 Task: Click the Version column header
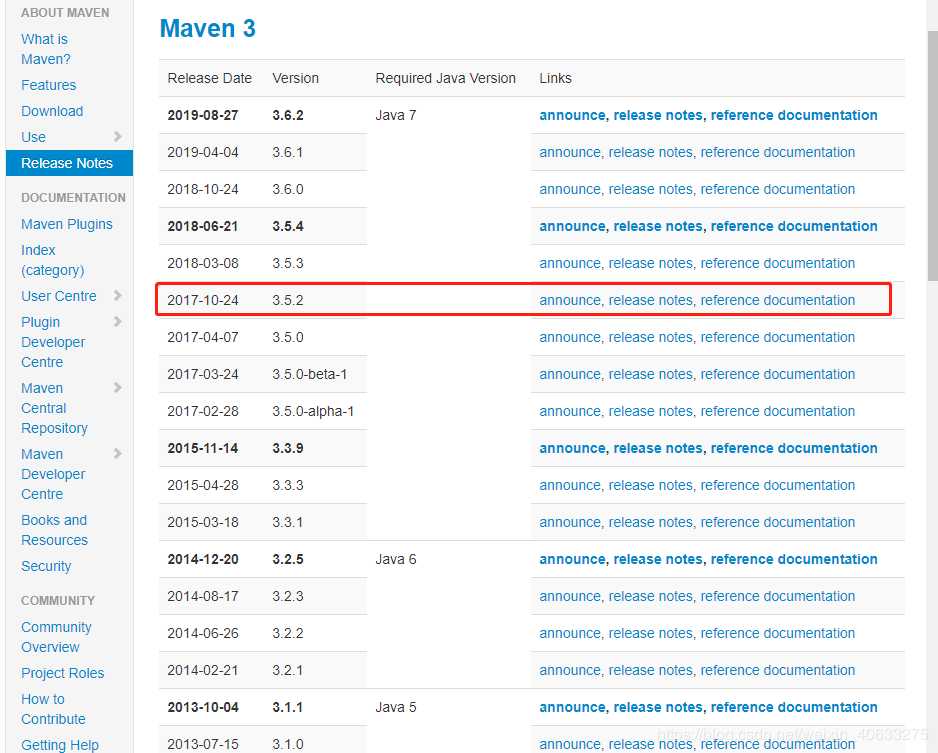pos(296,78)
